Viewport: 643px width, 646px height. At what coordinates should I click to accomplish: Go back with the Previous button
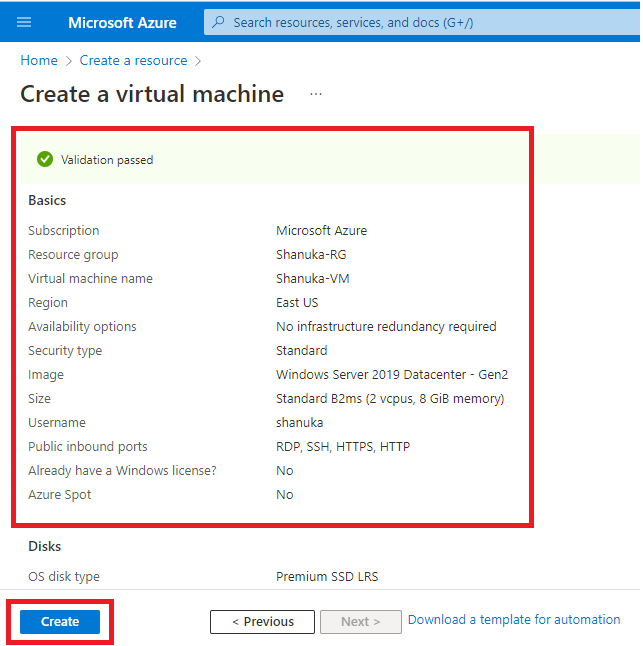262,622
